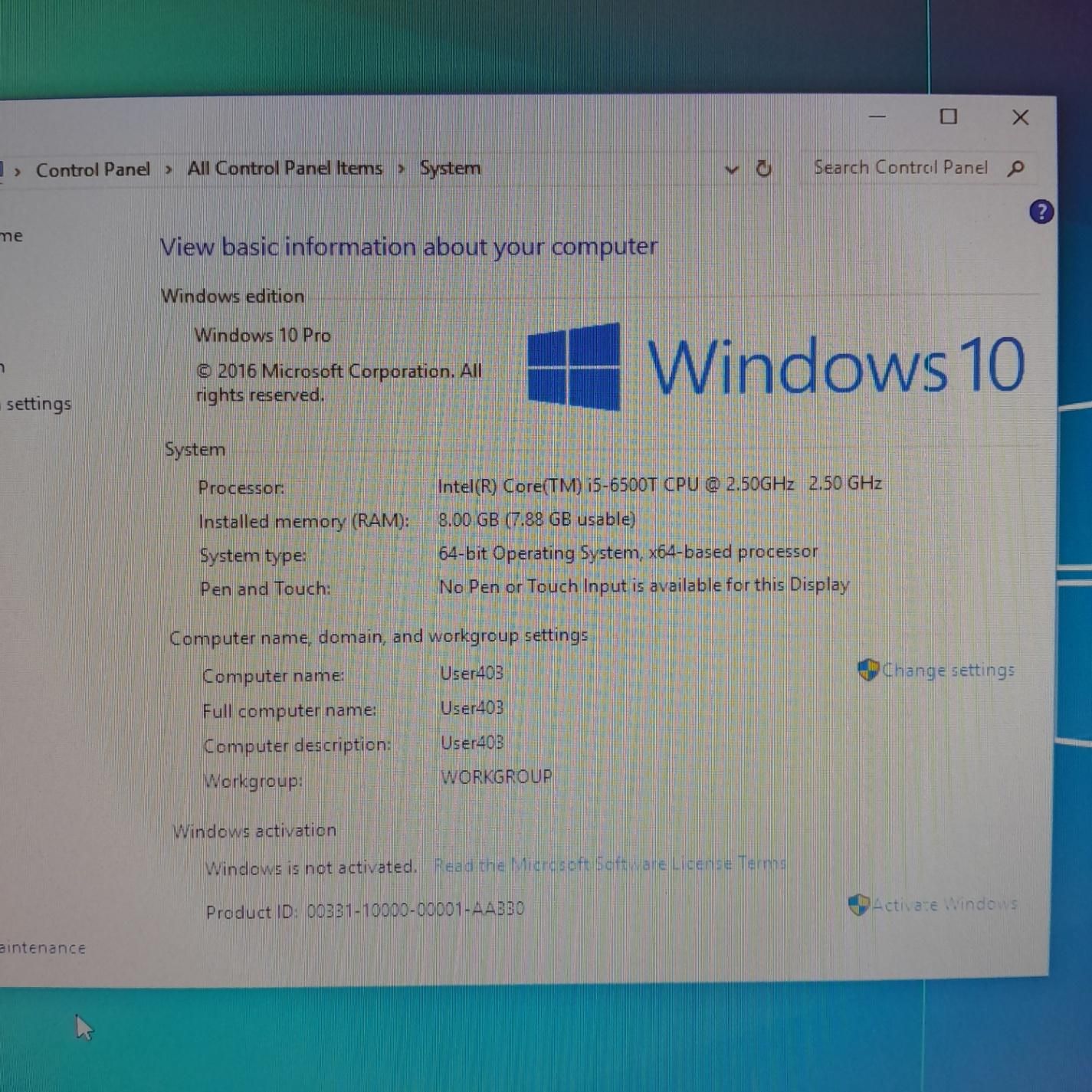Click the search magnifier icon

(x=1016, y=168)
